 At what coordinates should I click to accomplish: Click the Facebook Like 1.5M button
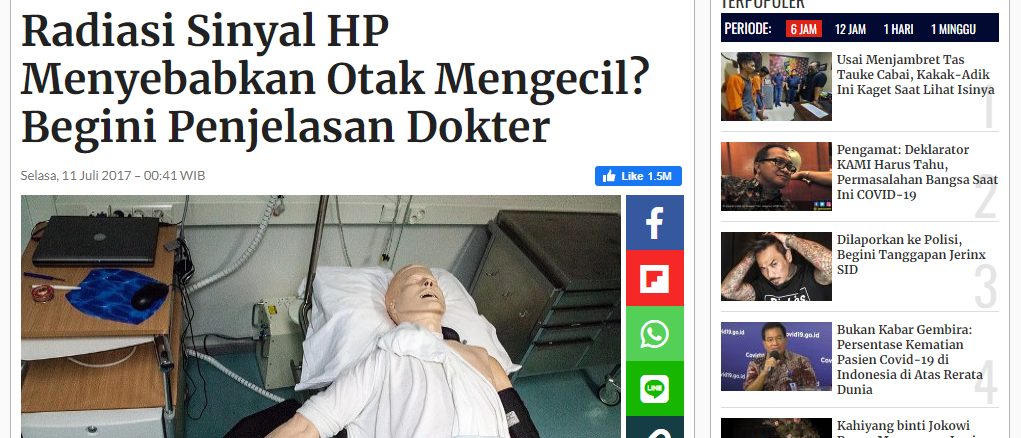638,176
